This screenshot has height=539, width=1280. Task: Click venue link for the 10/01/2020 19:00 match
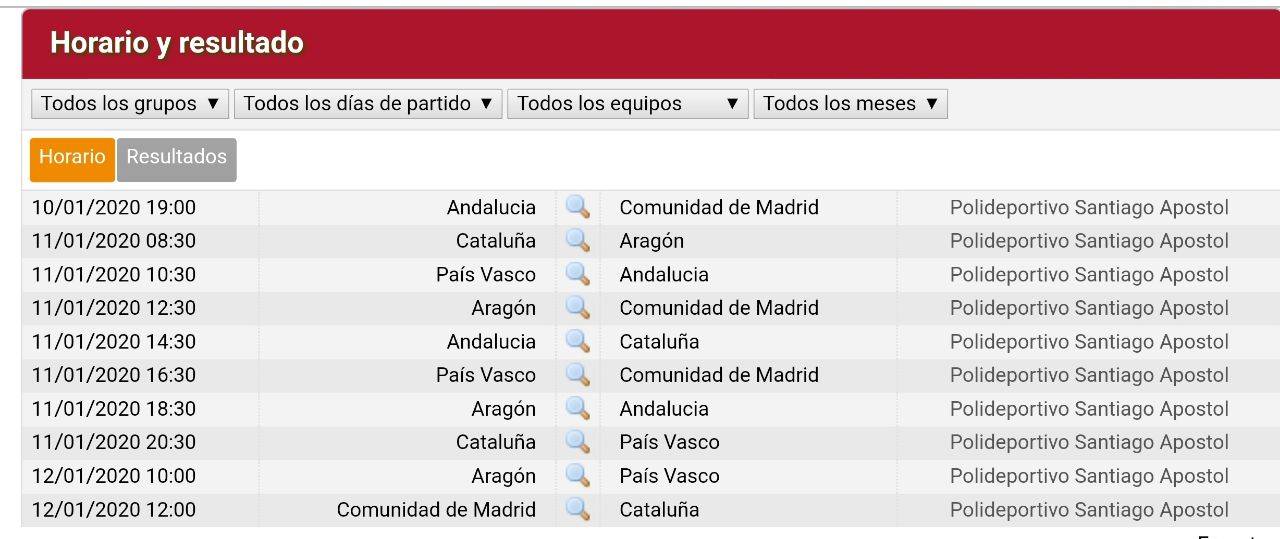click(1089, 208)
